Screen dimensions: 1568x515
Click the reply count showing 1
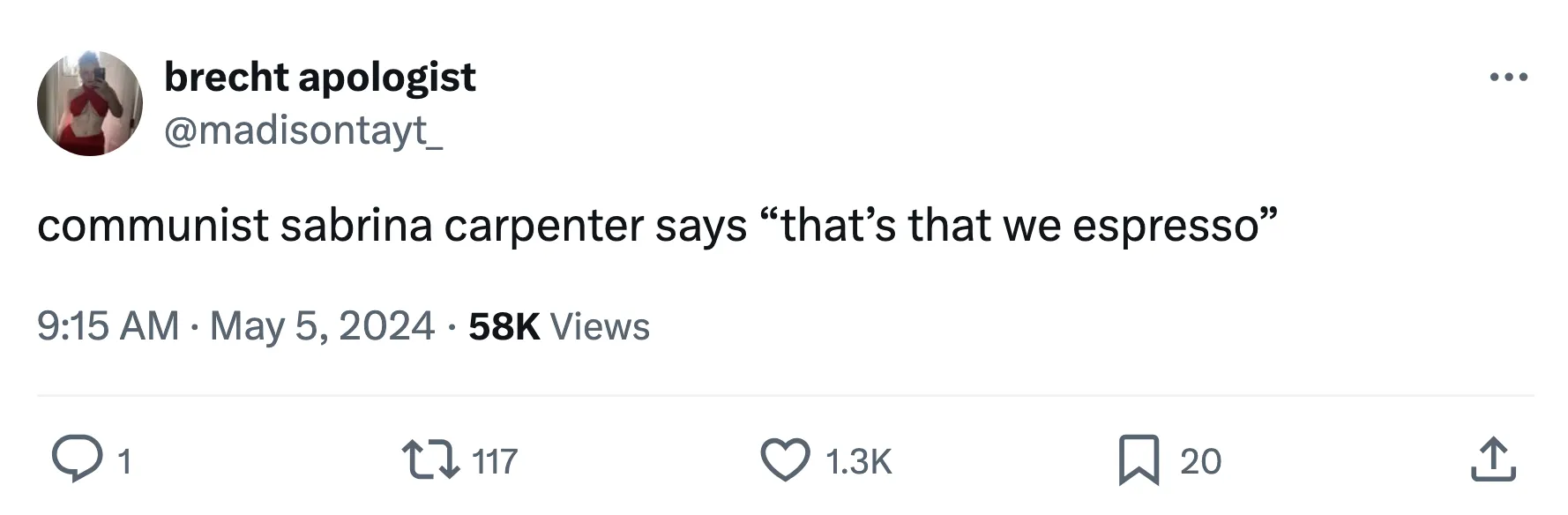124,461
